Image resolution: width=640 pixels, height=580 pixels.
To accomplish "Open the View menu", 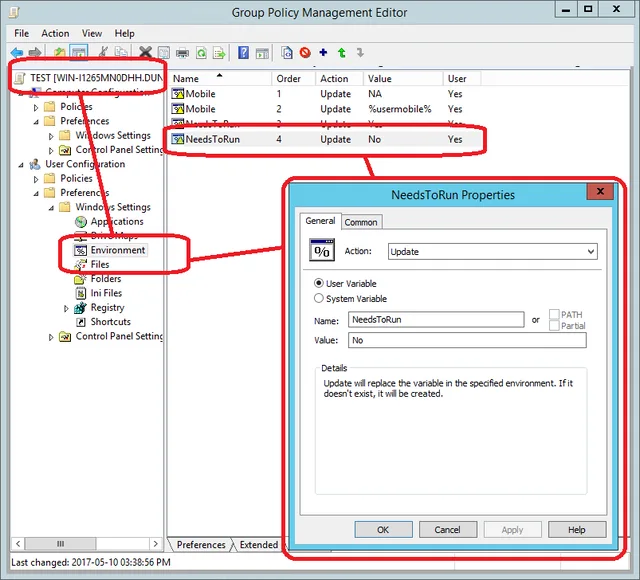I will coord(92,33).
